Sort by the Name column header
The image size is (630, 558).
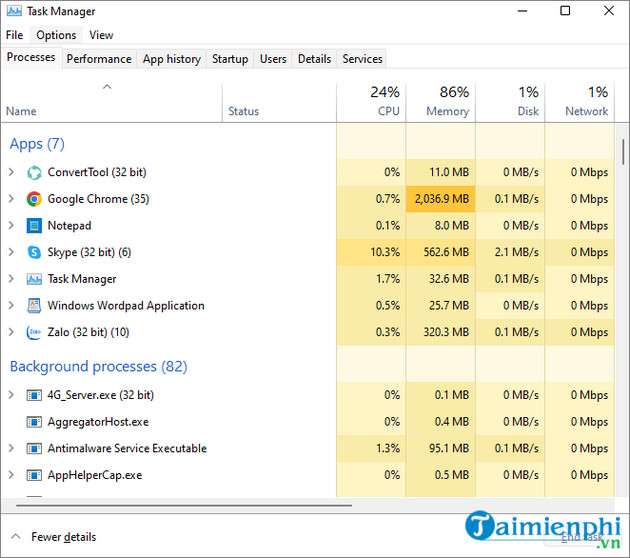111,102
